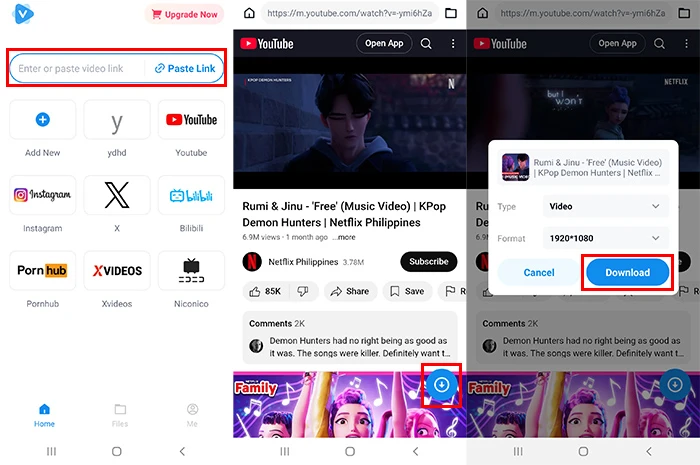Tap recent apps in right phone navbar
This screenshot has width=700, height=465.
coord(518,451)
